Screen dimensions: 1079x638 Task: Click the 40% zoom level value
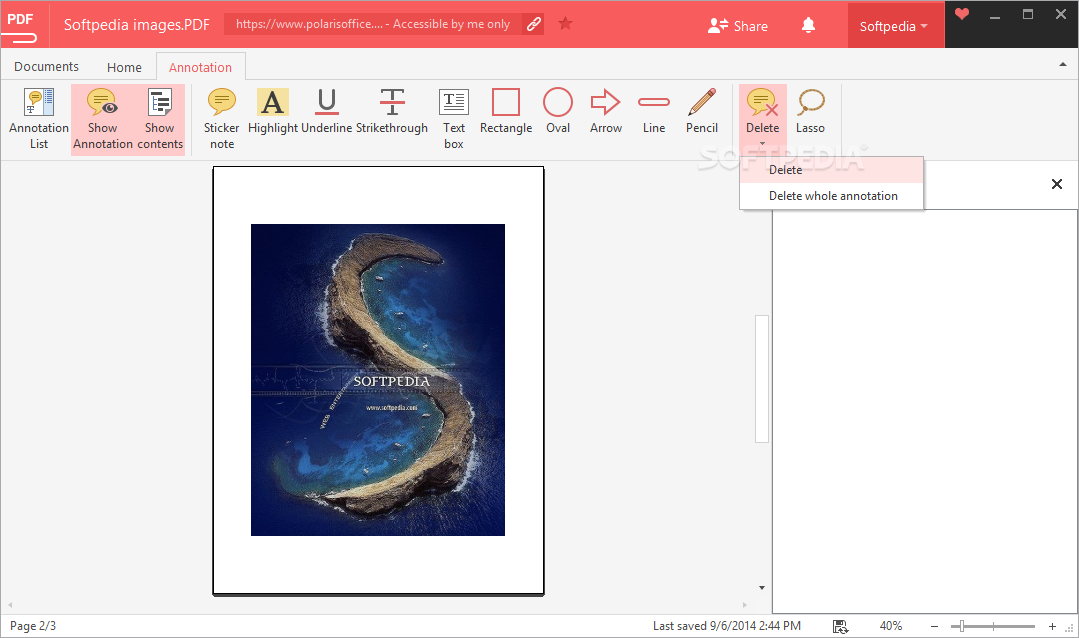(890, 626)
